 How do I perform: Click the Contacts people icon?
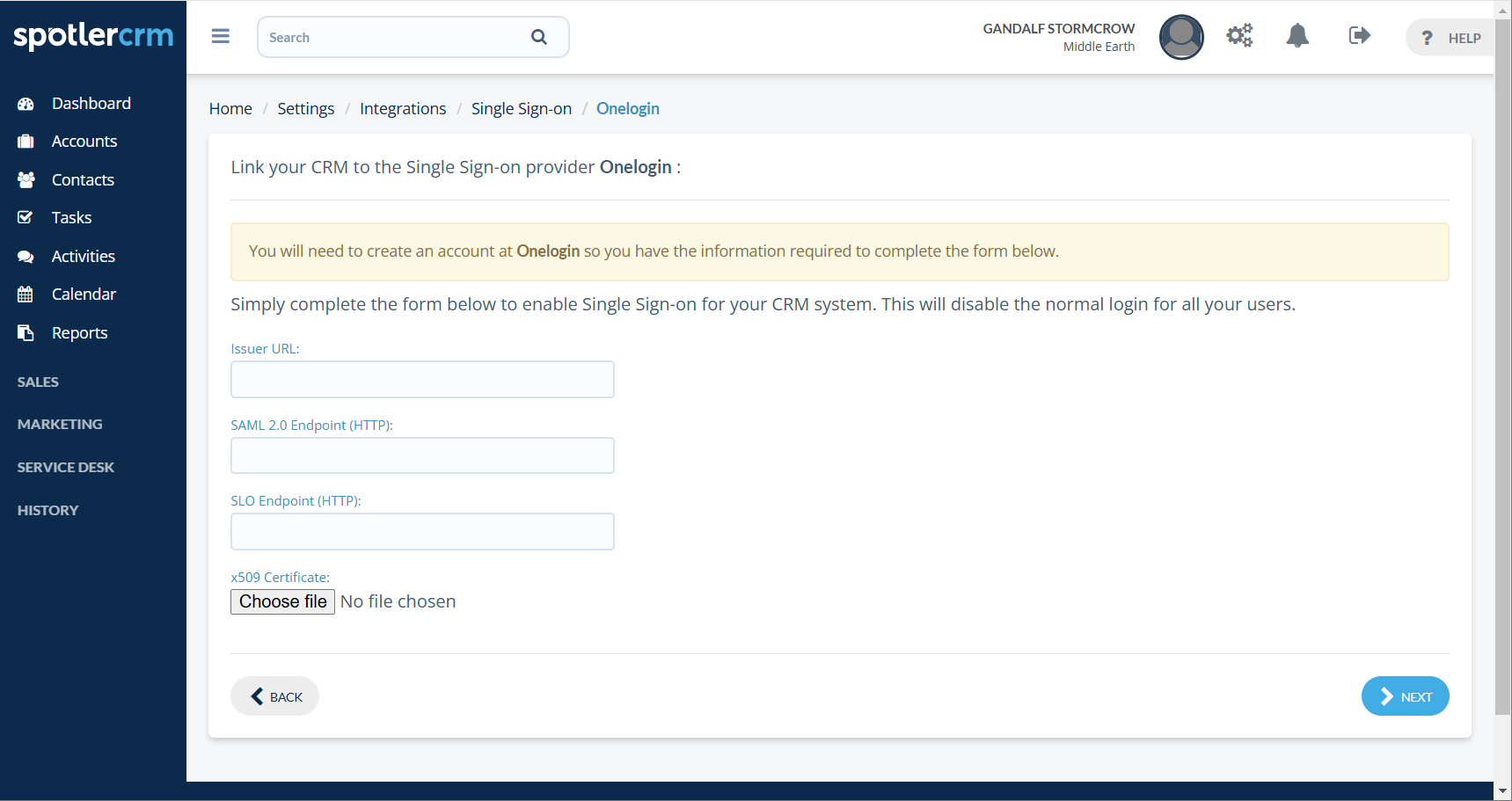26,180
